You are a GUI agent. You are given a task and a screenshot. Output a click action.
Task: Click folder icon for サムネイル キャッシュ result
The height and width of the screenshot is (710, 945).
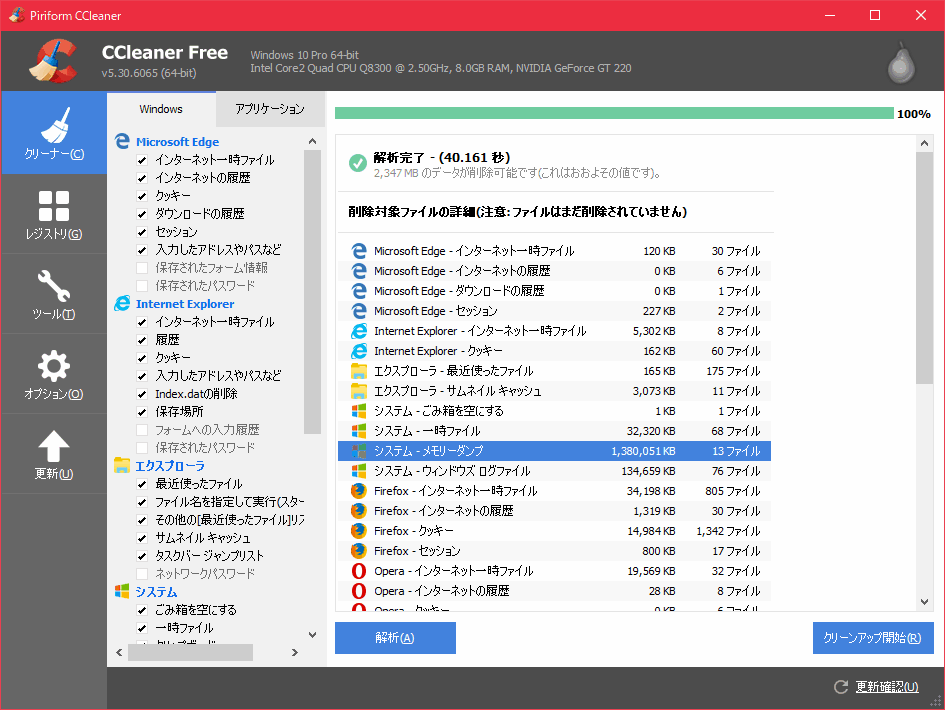(x=359, y=391)
